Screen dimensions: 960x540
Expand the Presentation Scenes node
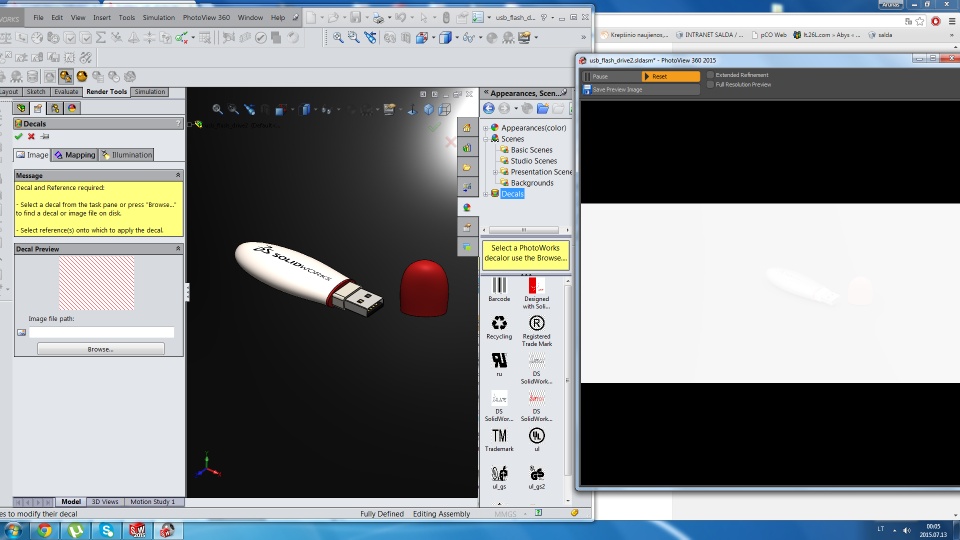pos(495,172)
